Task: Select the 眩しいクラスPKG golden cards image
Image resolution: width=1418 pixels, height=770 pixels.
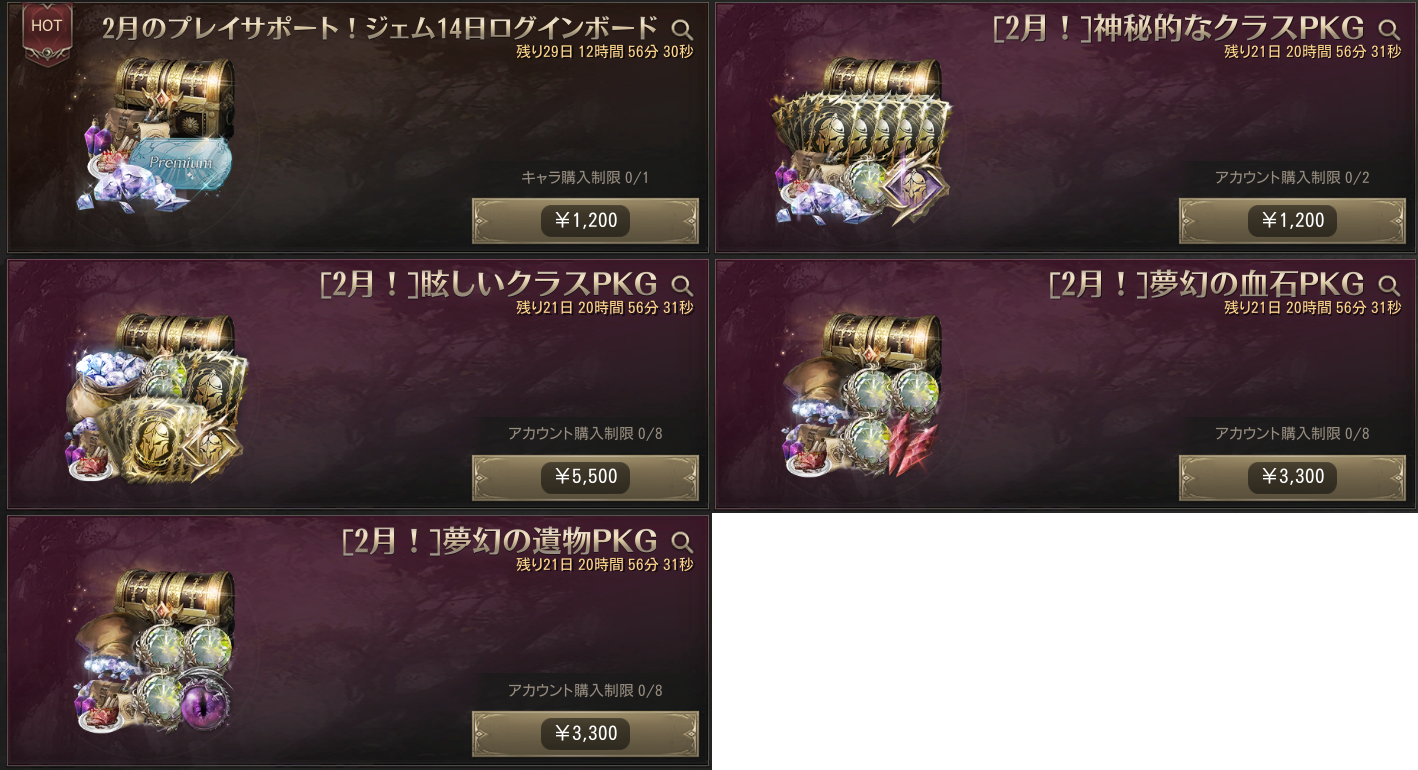Action: click(157, 397)
